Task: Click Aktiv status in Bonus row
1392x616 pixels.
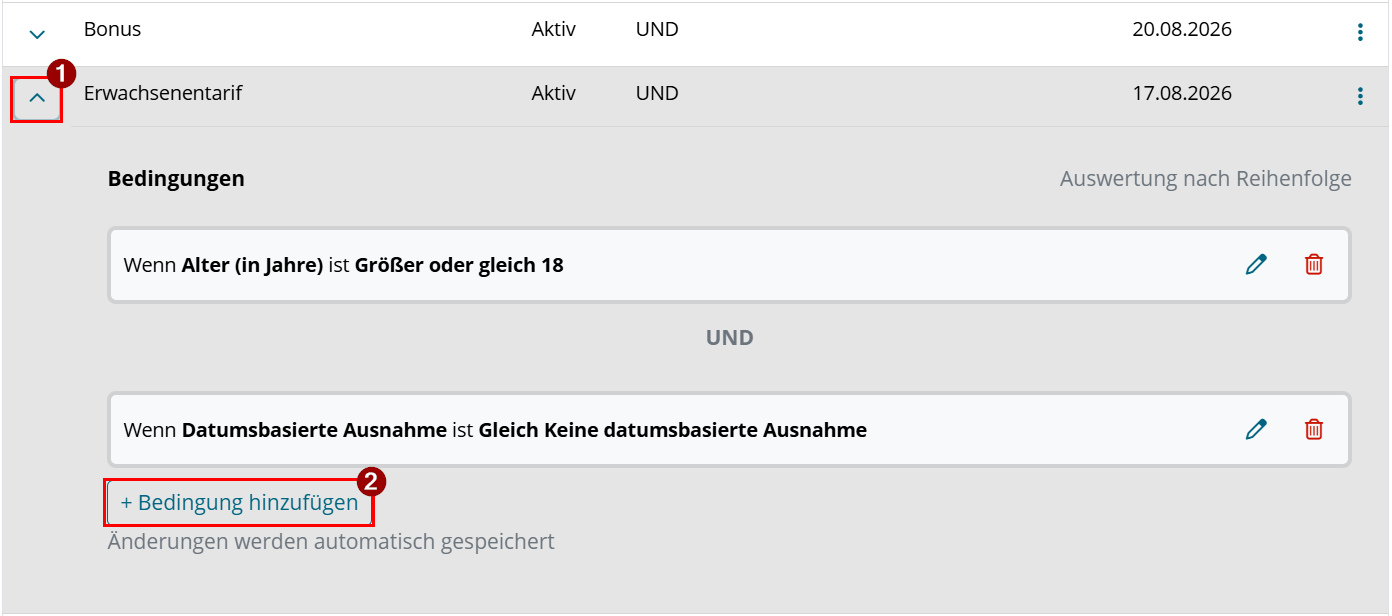Action: 554,29
